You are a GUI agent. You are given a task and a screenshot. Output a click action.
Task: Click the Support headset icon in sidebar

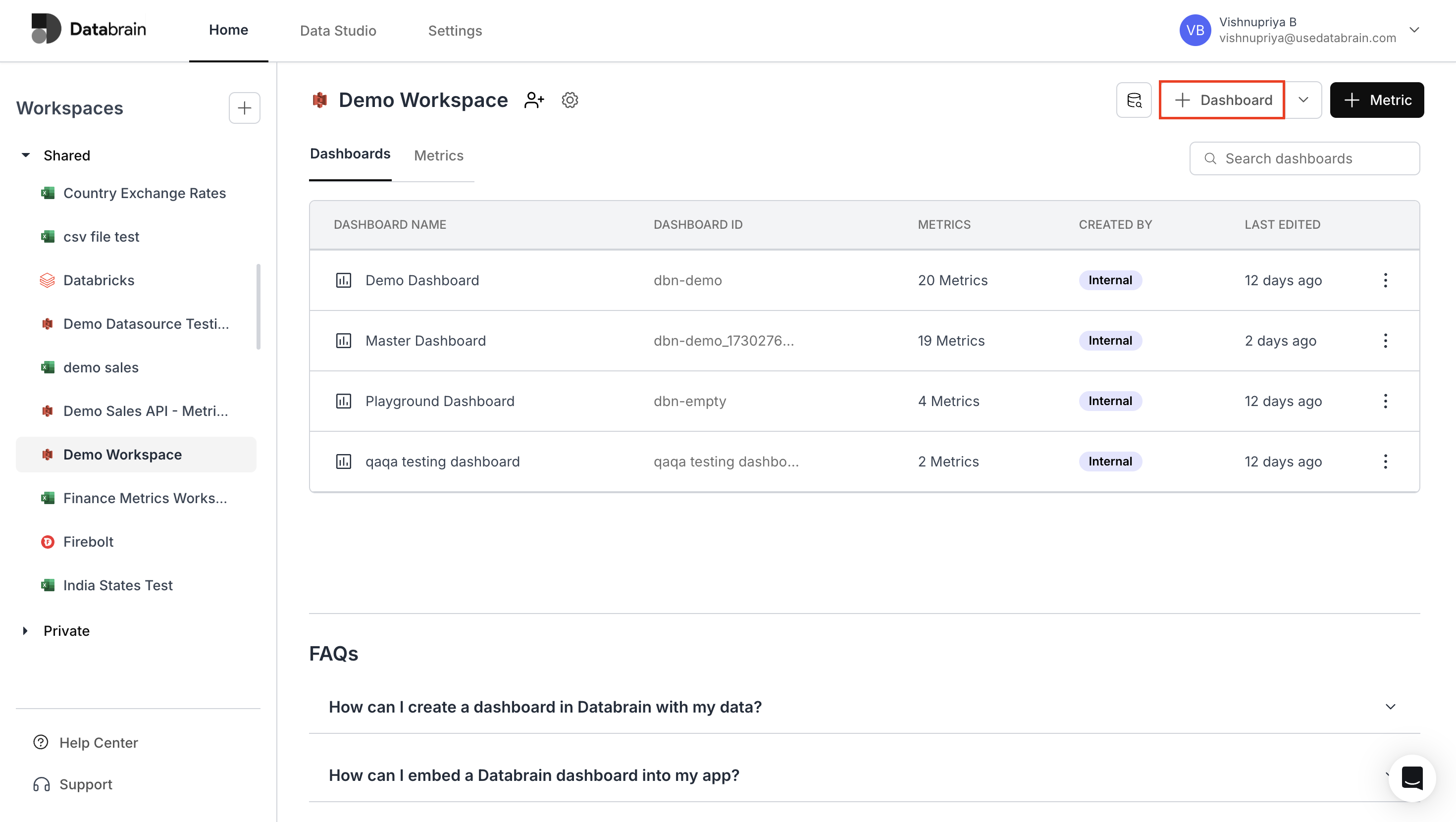click(x=40, y=784)
